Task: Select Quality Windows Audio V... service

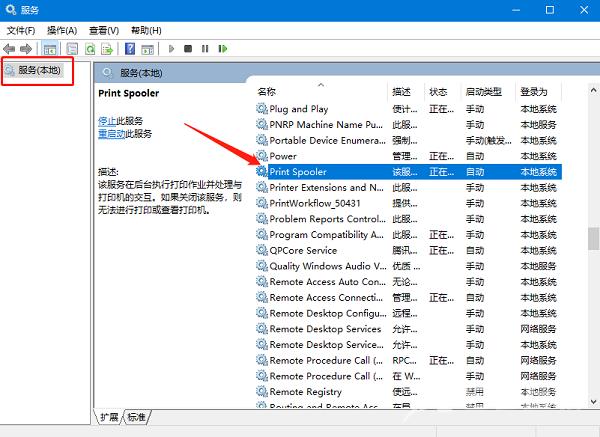Action: pos(408,266)
